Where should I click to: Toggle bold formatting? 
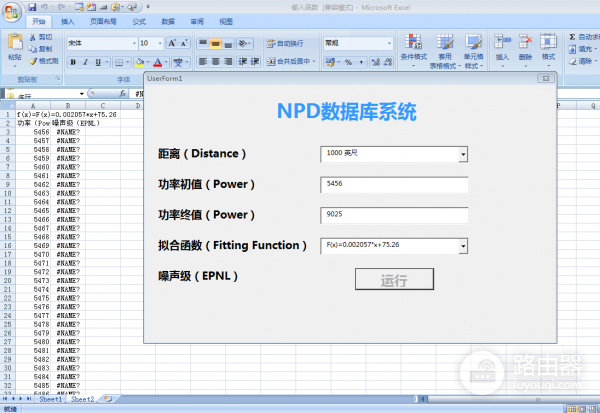[x=73, y=62]
